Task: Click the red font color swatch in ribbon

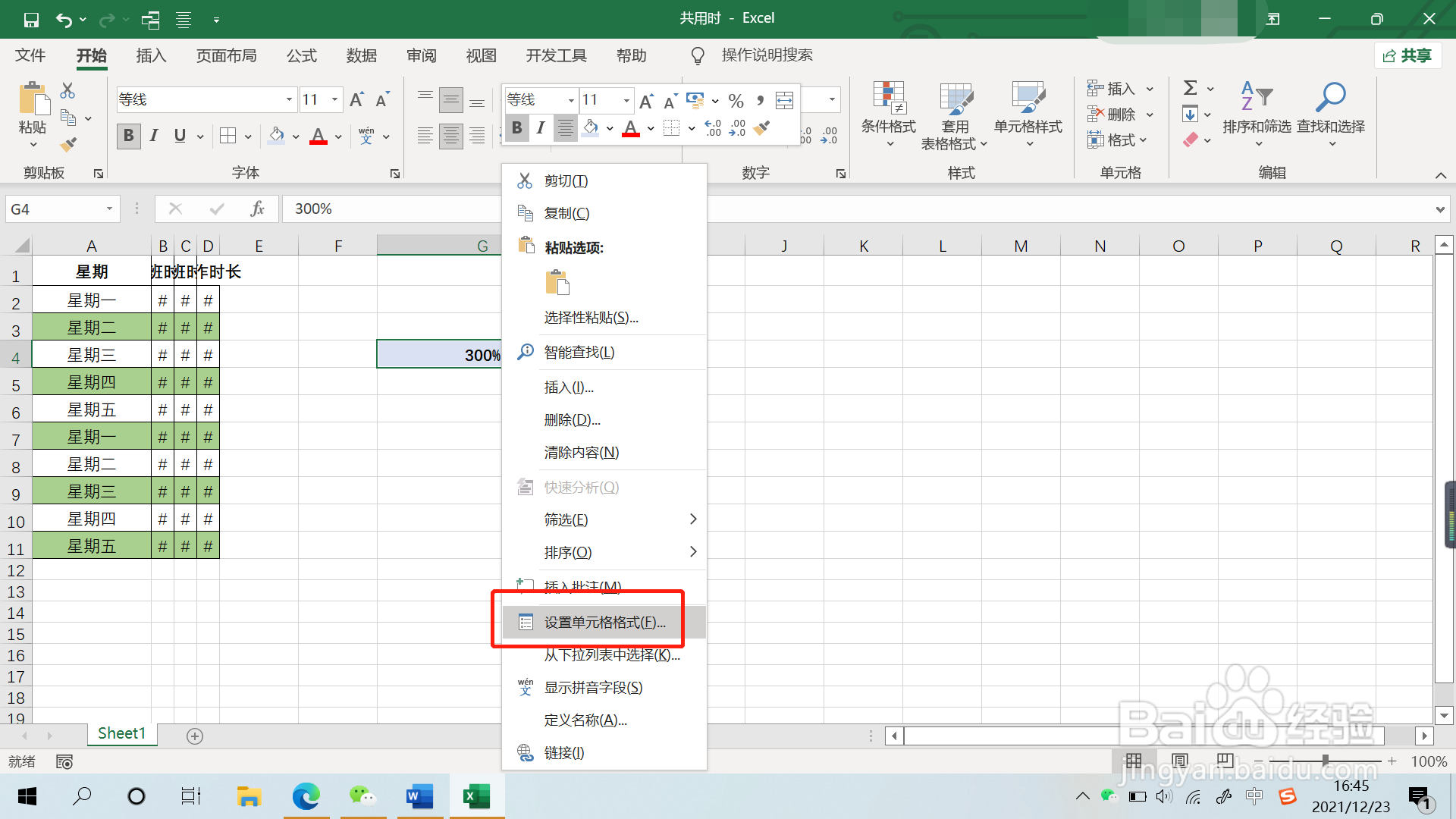Action: pos(318,137)
